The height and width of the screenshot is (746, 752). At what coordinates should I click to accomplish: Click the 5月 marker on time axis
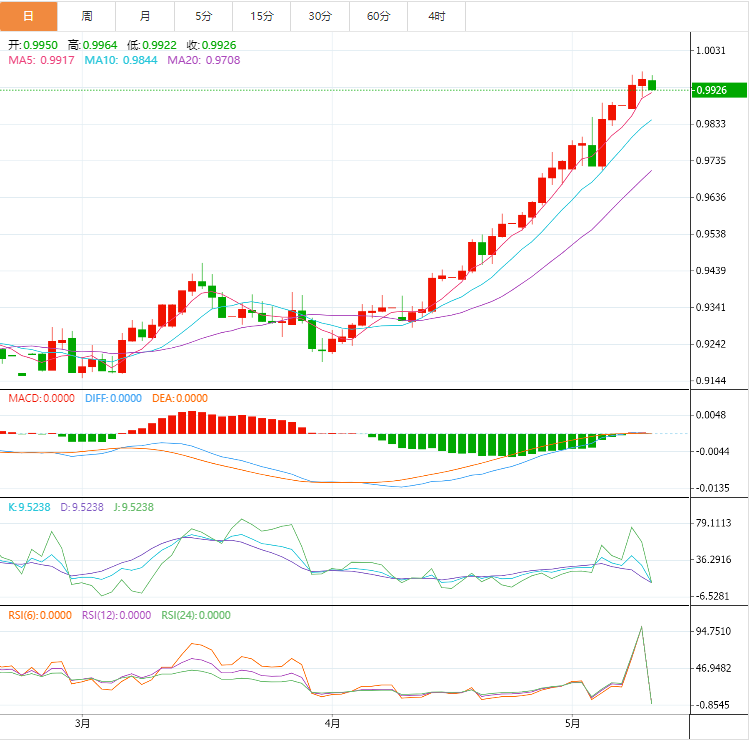pos(571,723)
